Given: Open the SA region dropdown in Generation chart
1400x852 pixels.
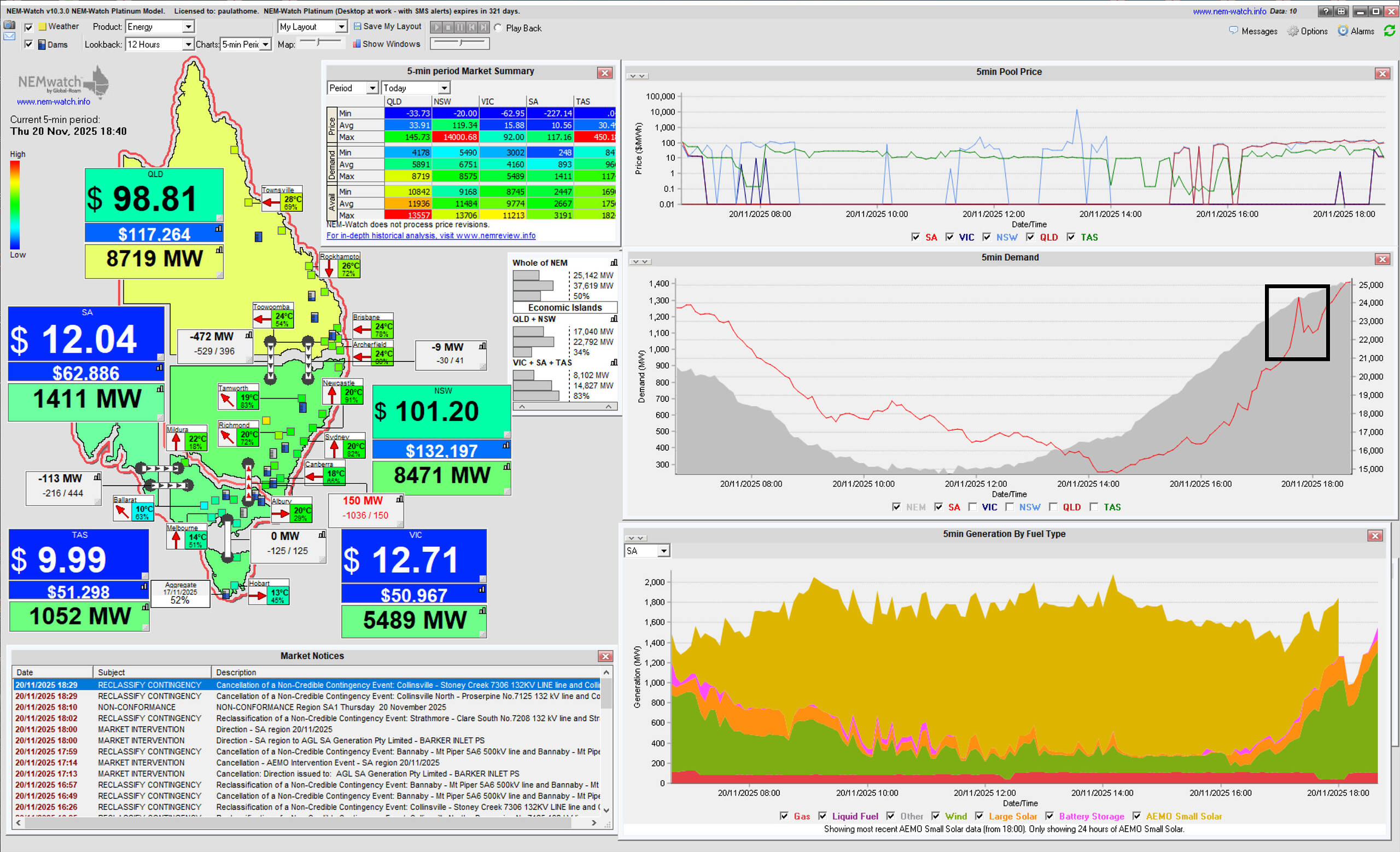Looking at the screenshot, I should (x=663, y=551).
